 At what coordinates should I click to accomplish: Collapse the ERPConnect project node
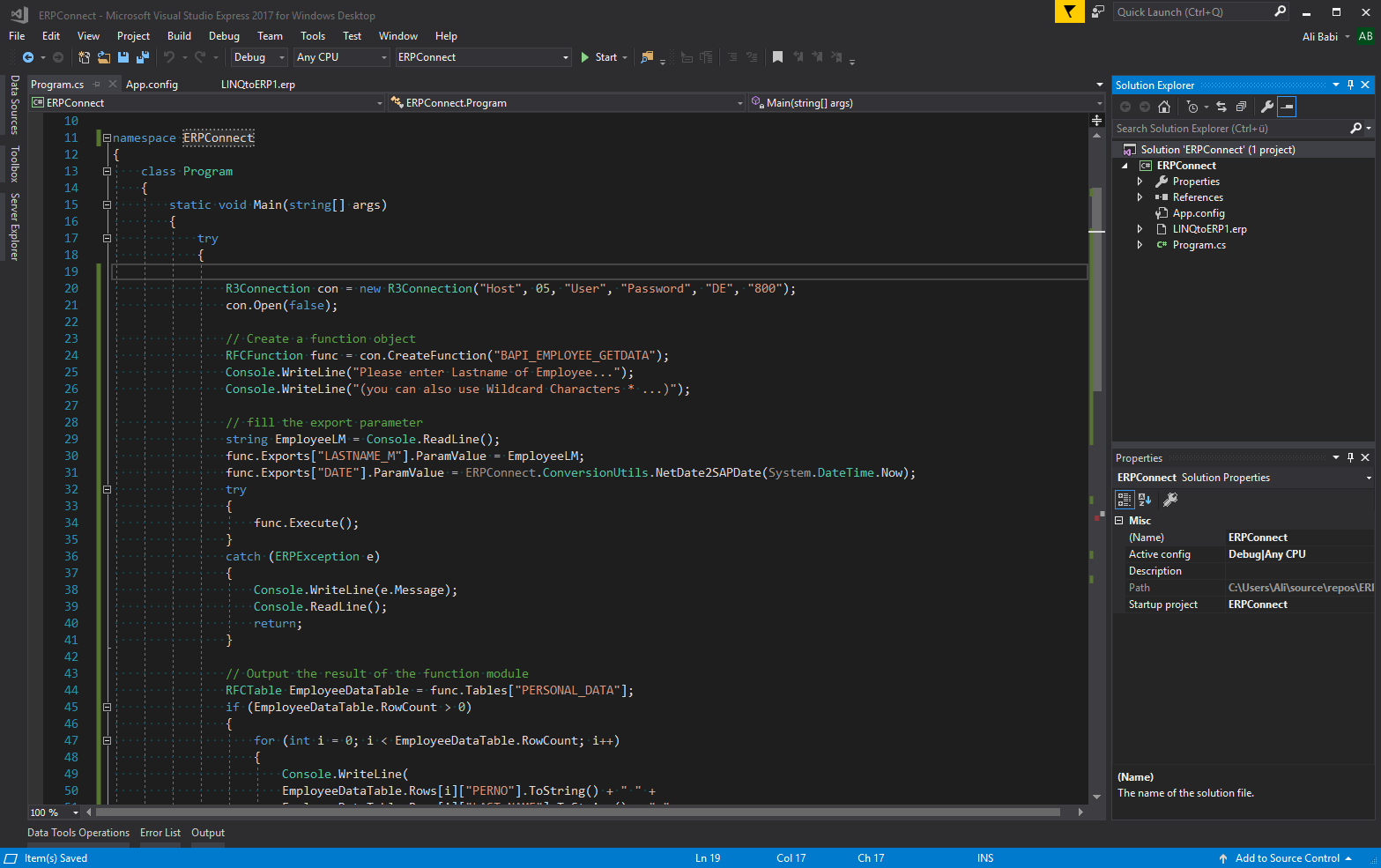[1125, 166]
